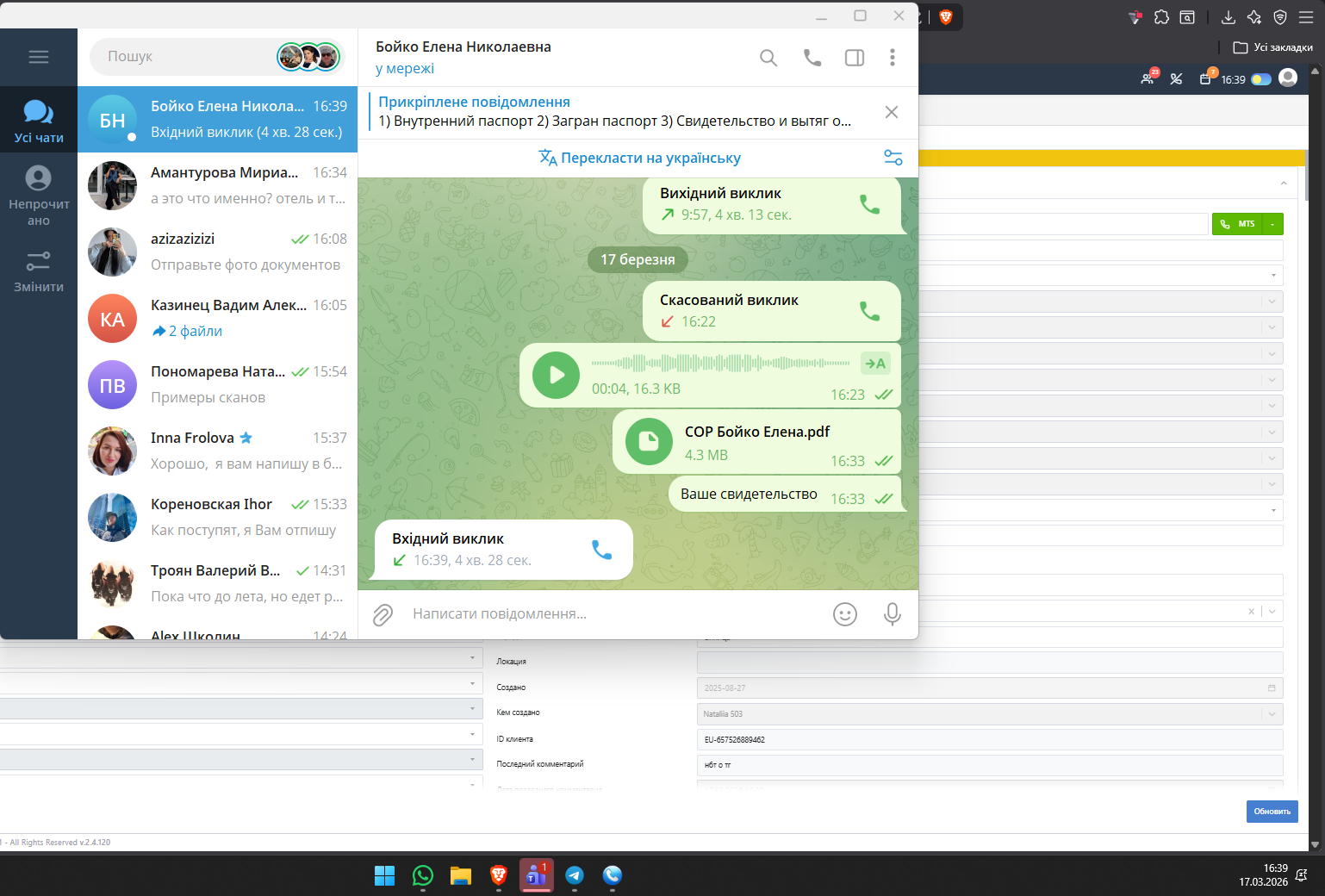This screenshot has height=896, width=1325.
Task: Start a voice call with Бойко Елена
Action: click(x=812, y=58)
